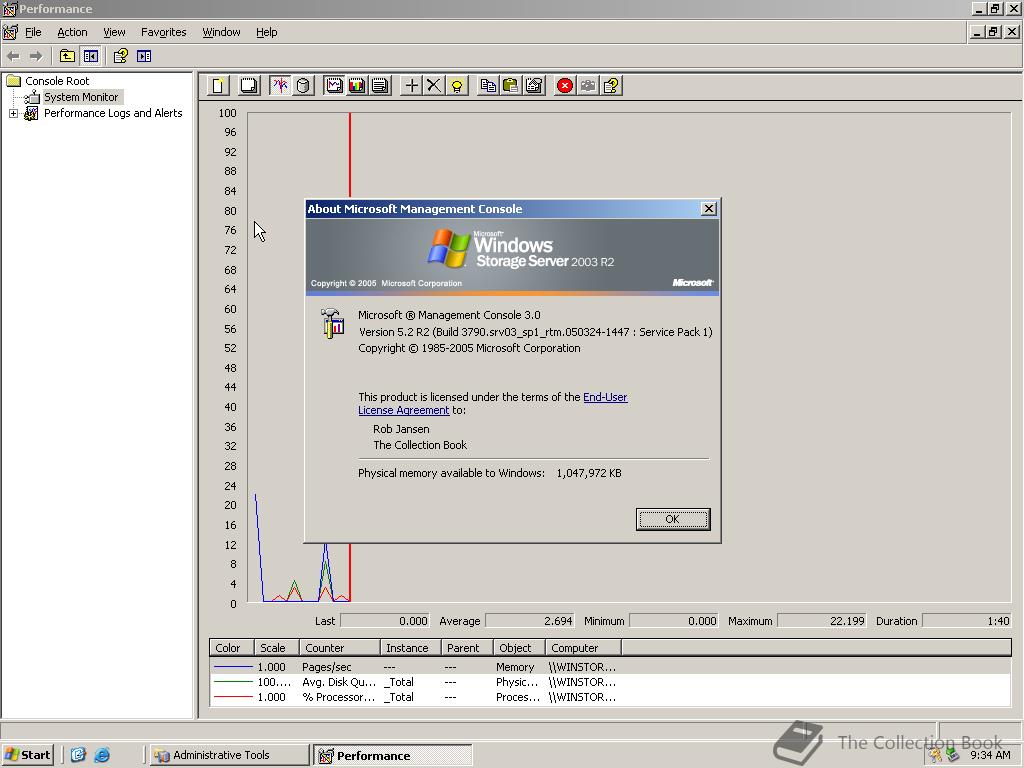Click the MMC Back arrow
This screenshot has width=1024, height=768.
[13, 56]
